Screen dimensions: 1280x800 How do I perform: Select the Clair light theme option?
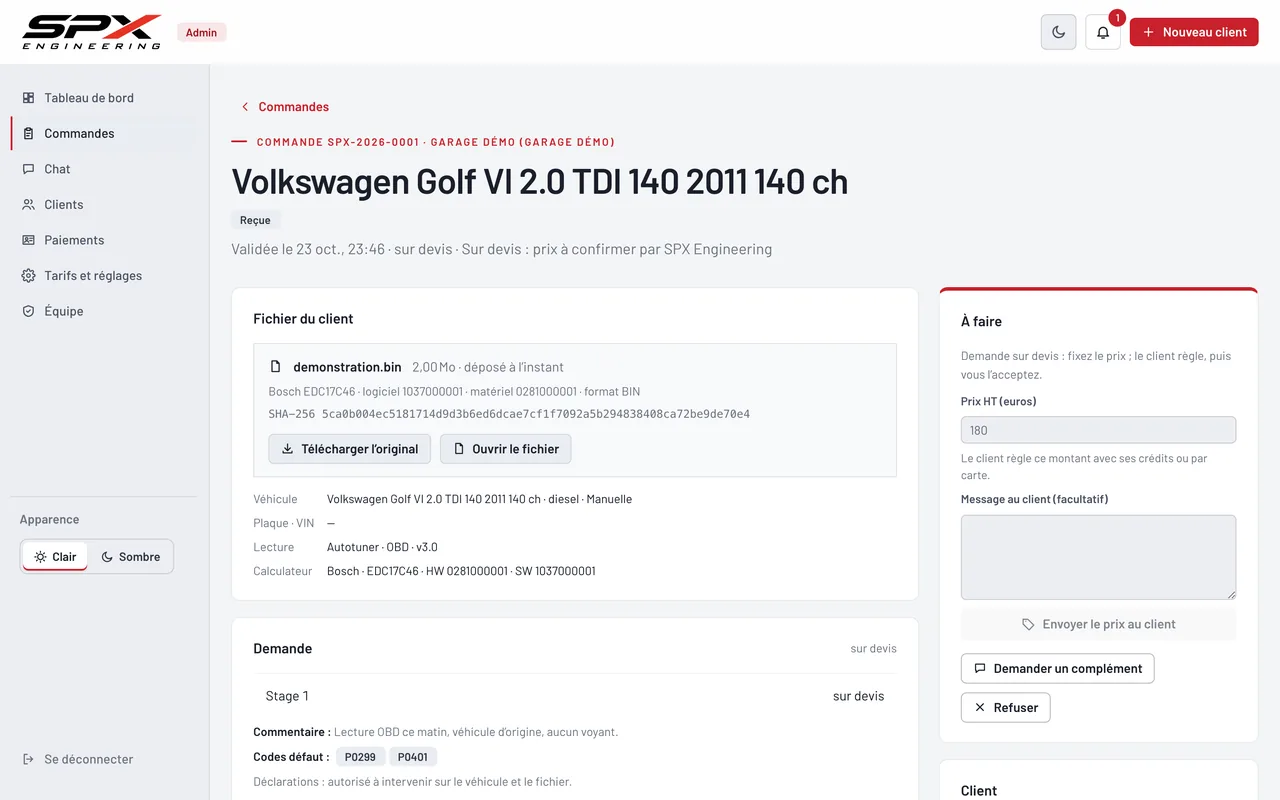[55, 557]
